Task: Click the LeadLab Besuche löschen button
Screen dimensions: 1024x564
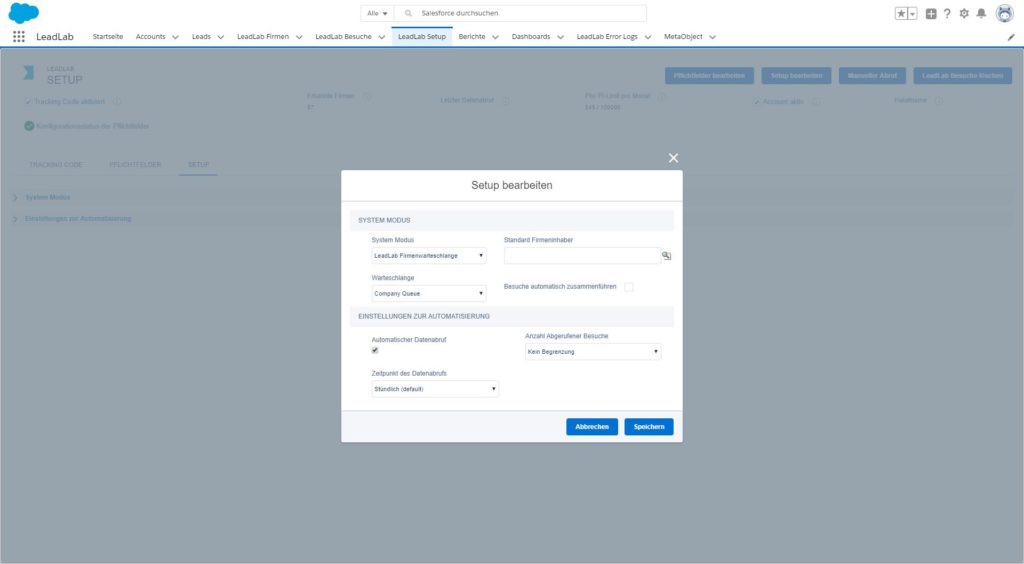Action: pyautogui.click(x=963, y=76)
